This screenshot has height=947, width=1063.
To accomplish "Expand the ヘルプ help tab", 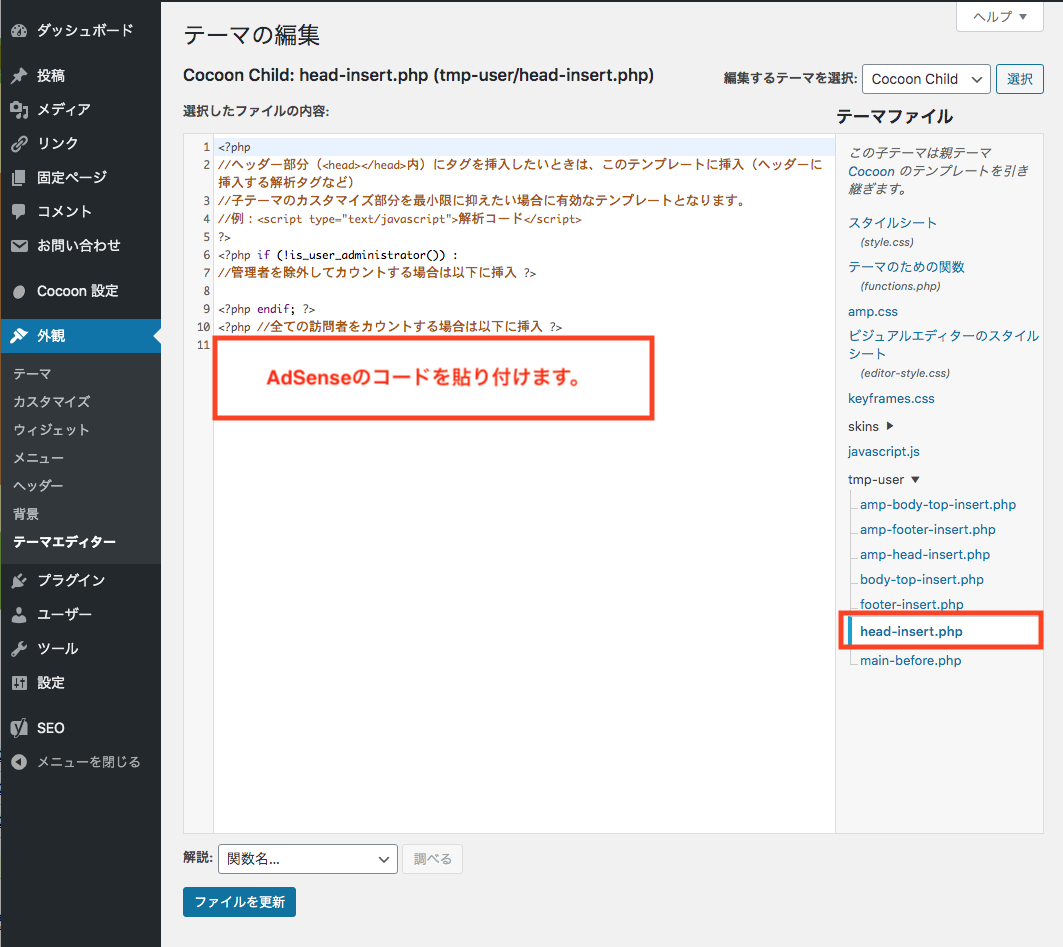I will pyautogui.click(x=999, y=16).
